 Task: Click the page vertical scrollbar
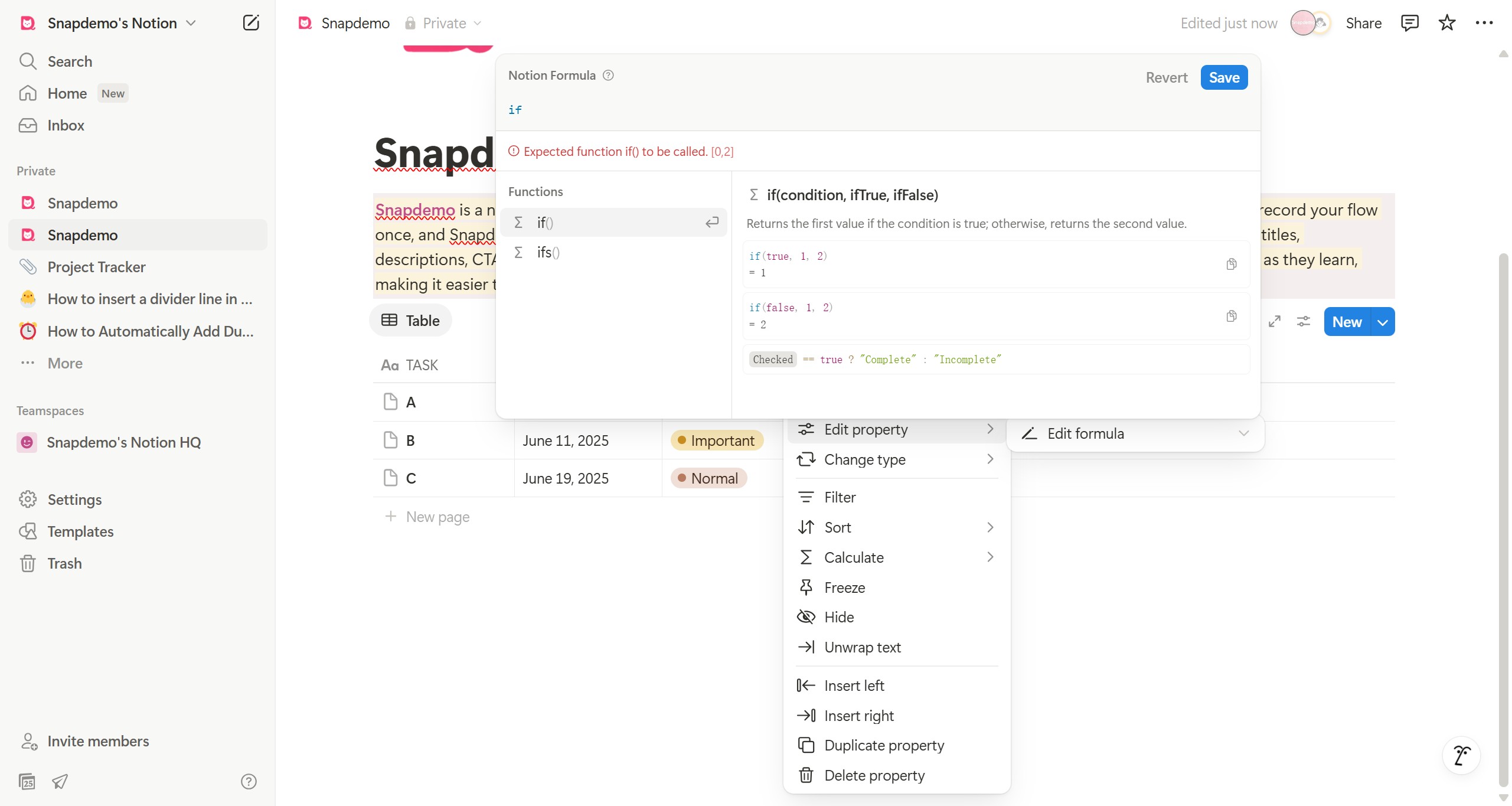[x=1504, y=520]
